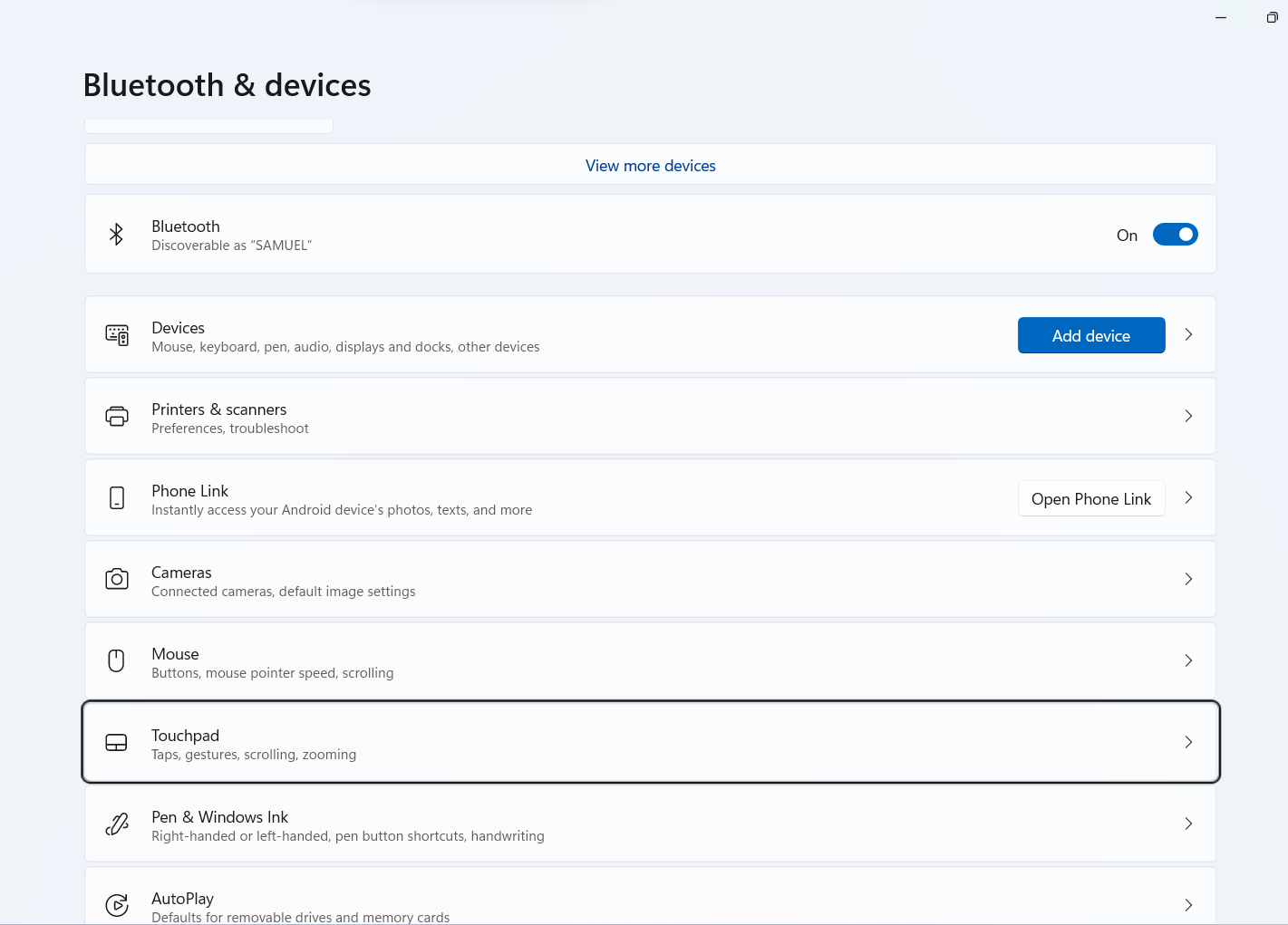Click the touchpad icon

(x=117, y=742)
